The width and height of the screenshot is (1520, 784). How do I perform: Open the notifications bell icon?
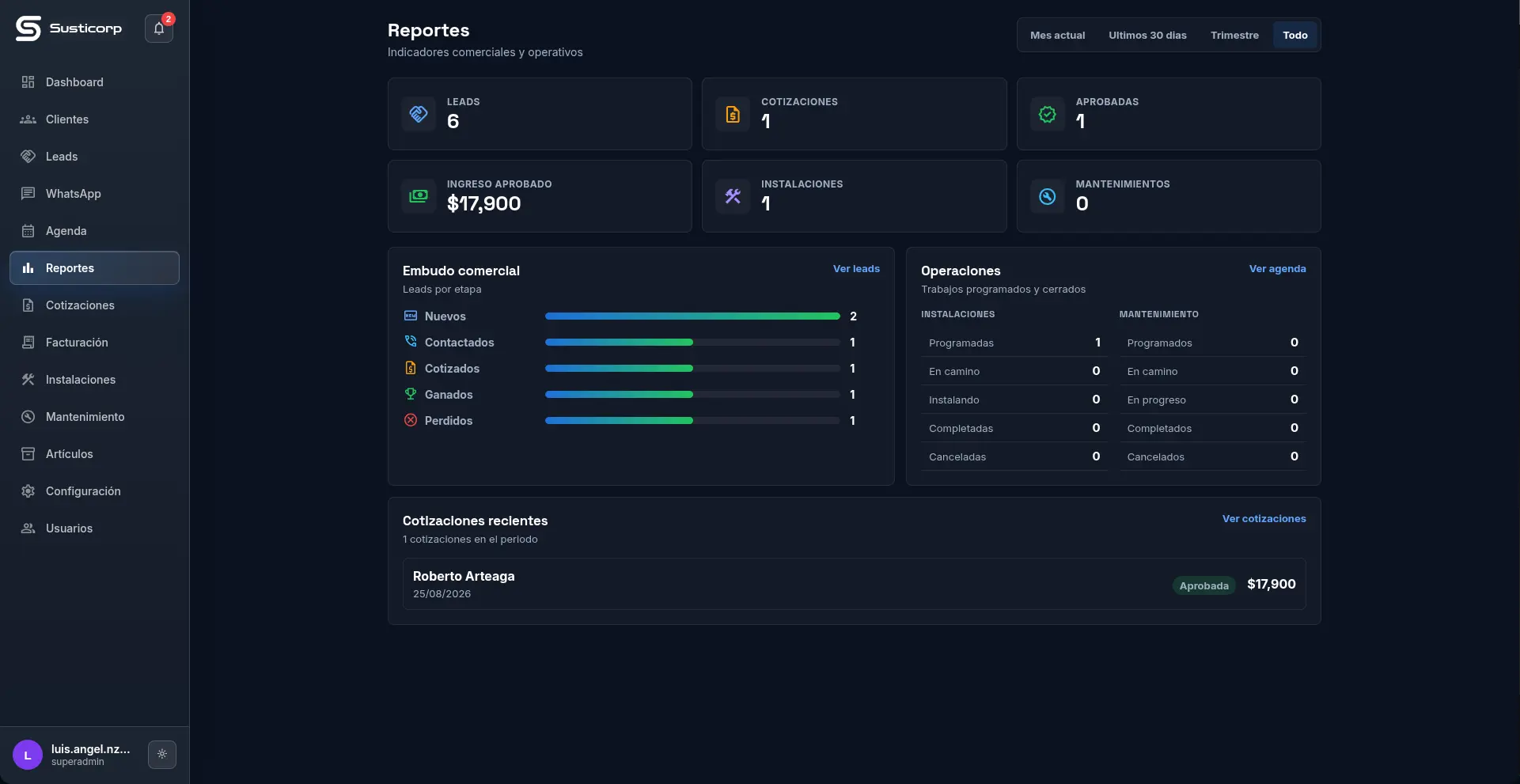click(x=159, y=28)
